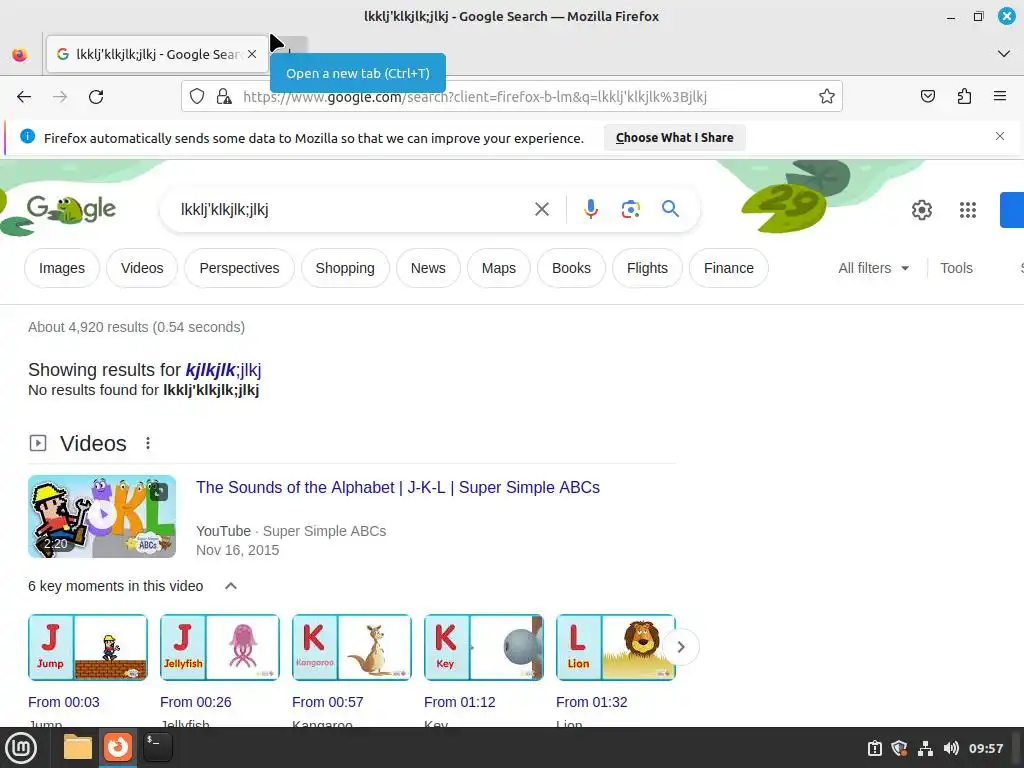Open Google quick settings gear

pyautogui.click(x=921, y=210)
